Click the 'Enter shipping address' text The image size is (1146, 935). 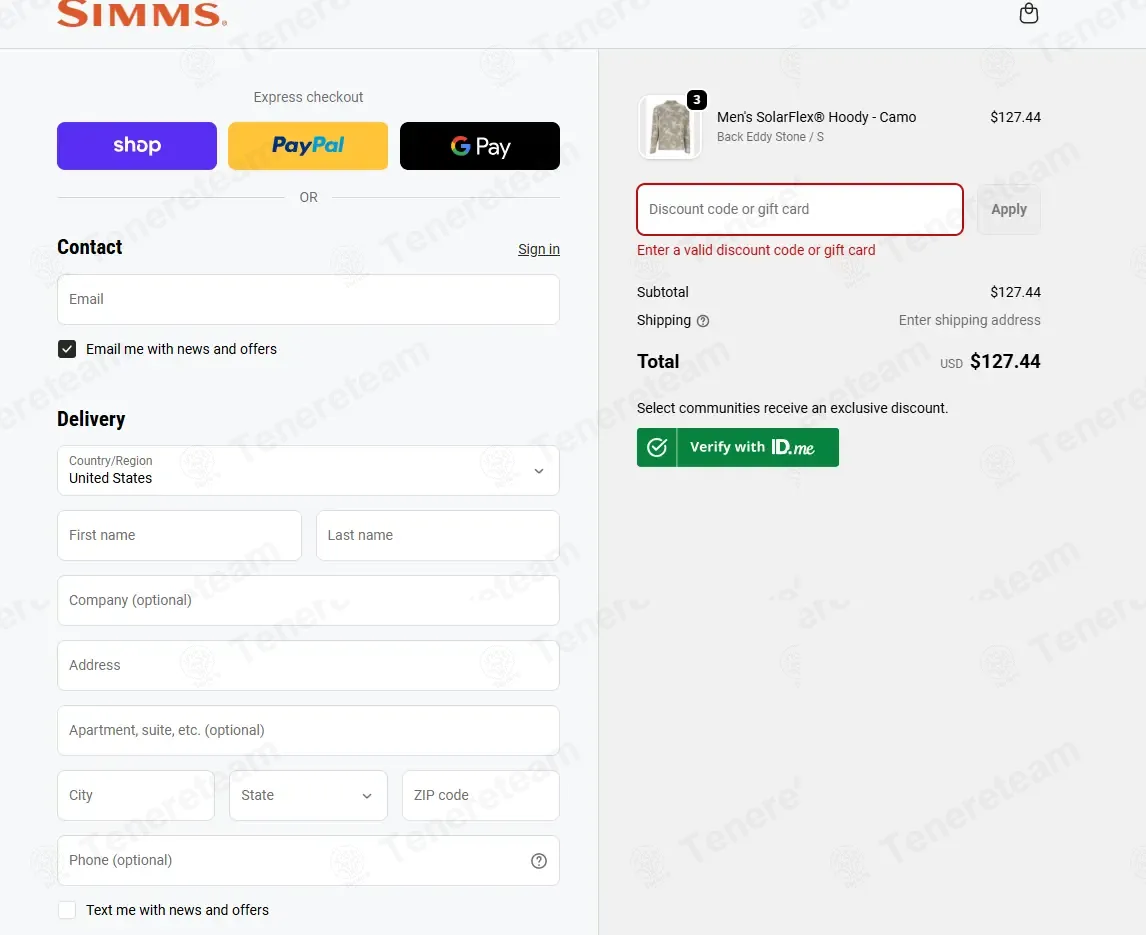pyautogui.click(x=969, y=320)
